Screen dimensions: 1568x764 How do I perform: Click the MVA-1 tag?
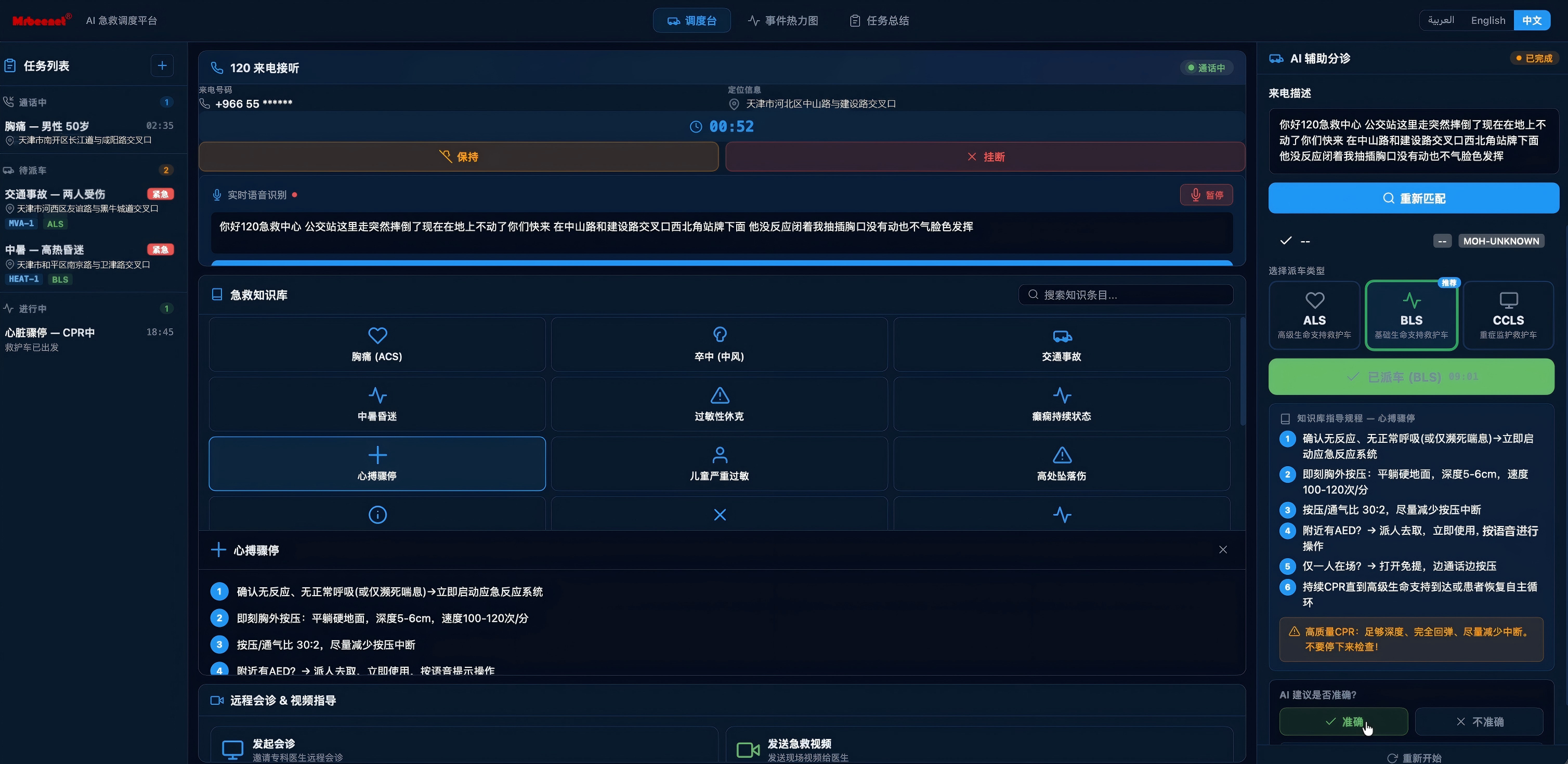pos(21,223)
